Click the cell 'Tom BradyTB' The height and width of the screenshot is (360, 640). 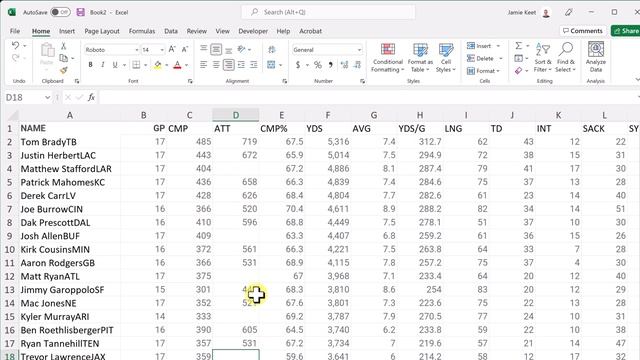(70, 142)
